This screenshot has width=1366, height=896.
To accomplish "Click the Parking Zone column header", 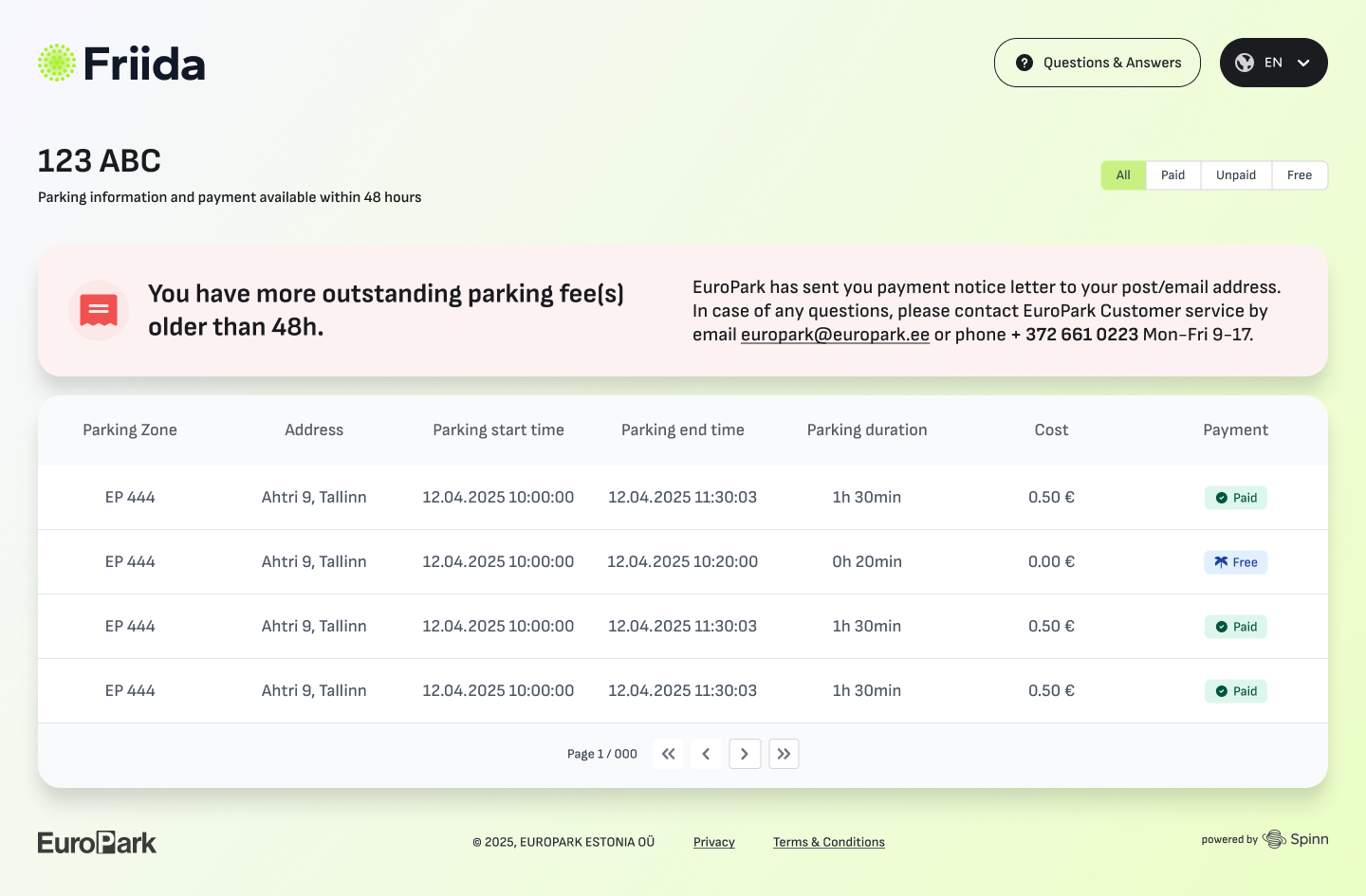I will pos(130,430).
